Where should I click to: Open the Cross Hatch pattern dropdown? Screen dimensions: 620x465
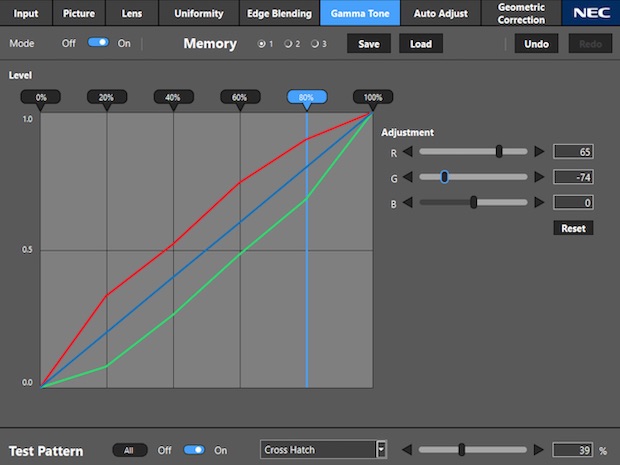coord(381,450)
